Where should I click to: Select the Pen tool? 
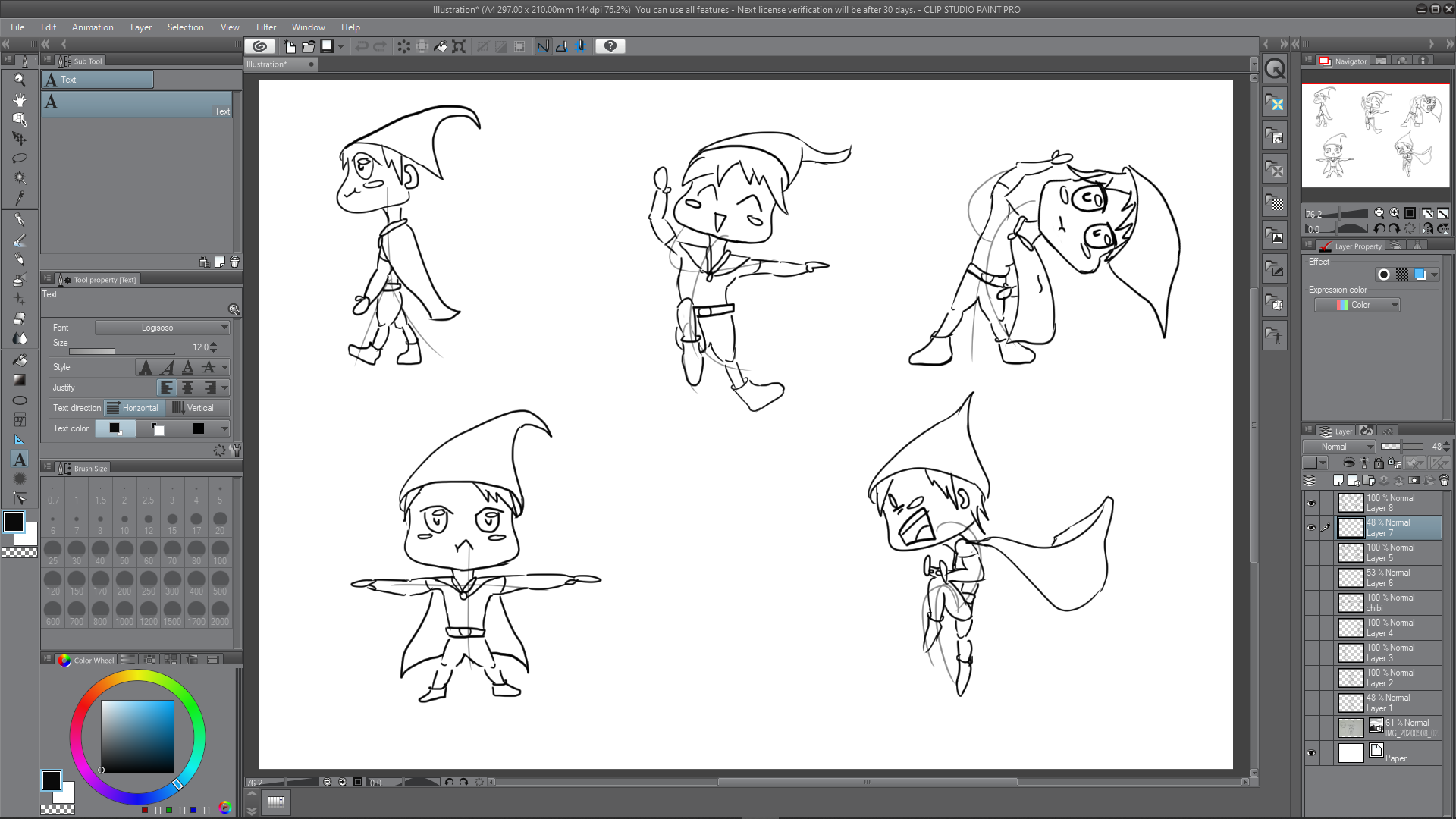pos(20,219)
